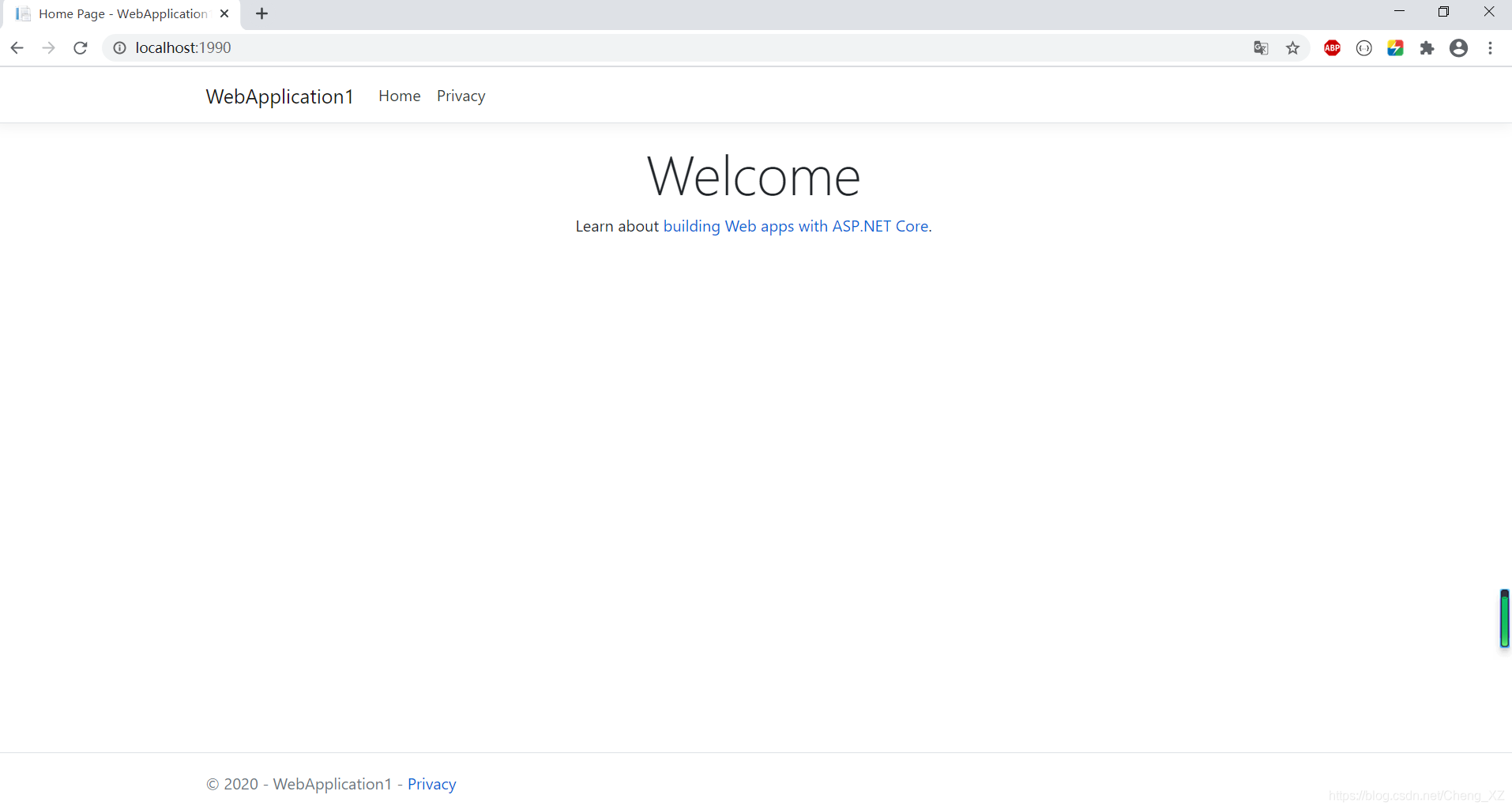This screenshot has width=1512, height=810.
Task: Select the Home Page - WebApplication tab
Action: [x=122, y=14]
